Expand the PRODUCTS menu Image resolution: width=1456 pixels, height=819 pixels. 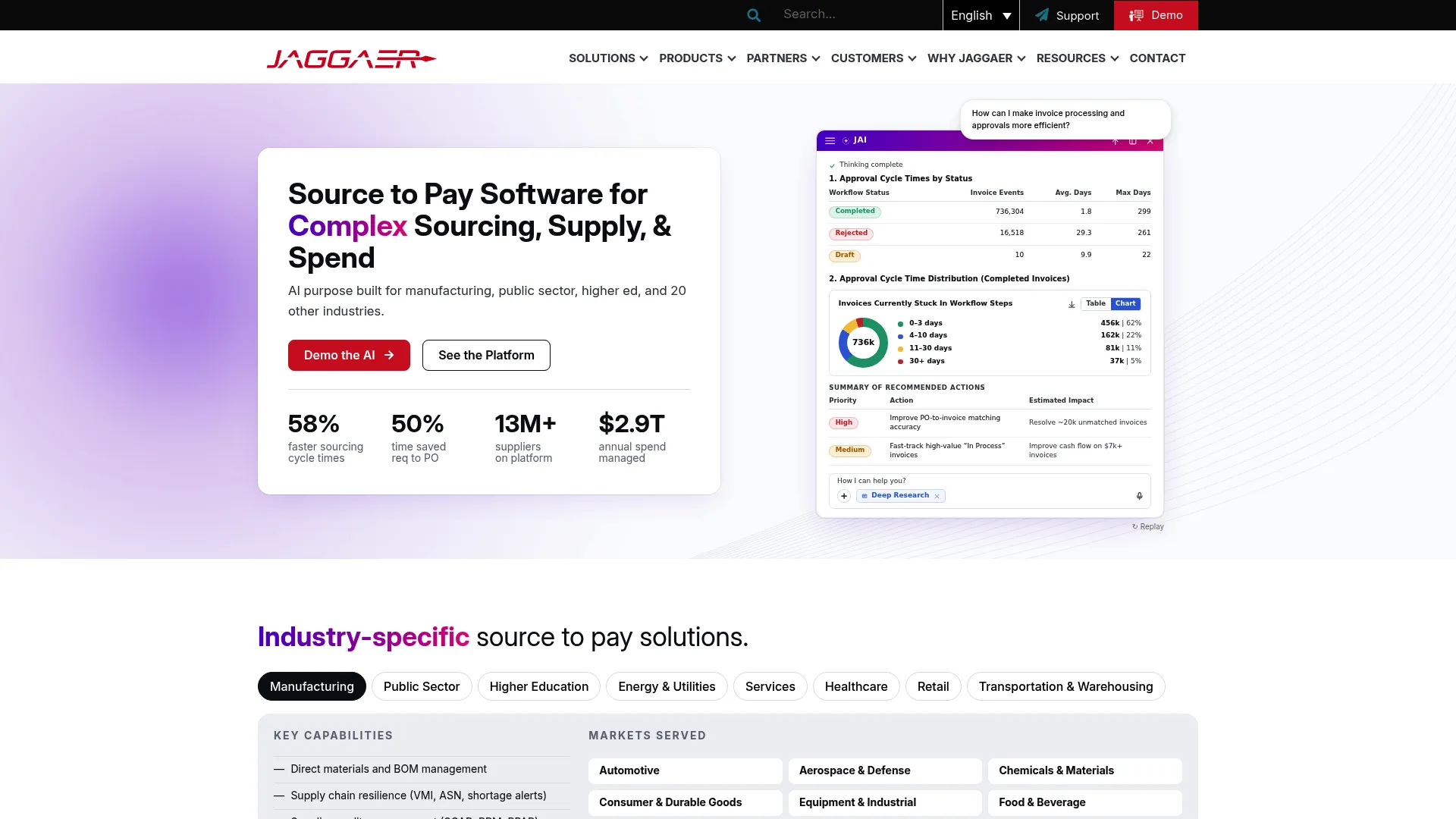point(697,58)
